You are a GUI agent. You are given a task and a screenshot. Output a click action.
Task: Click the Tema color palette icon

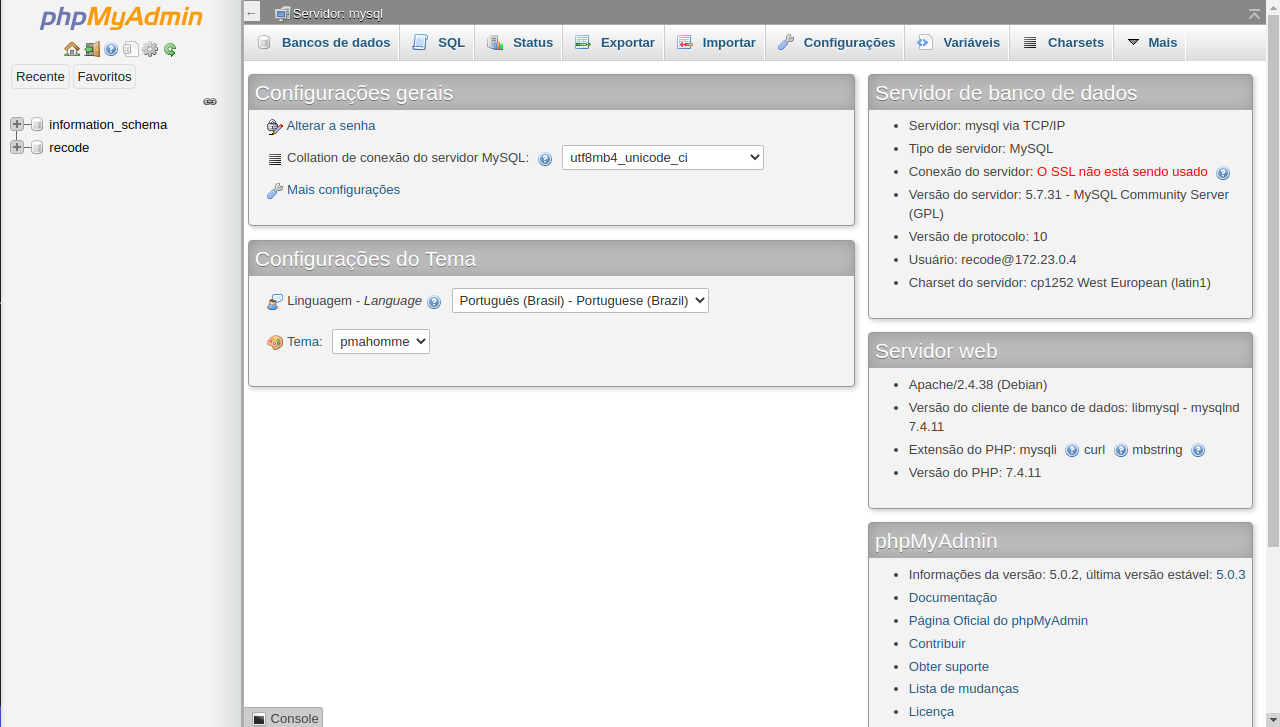(x=275, y=342)
